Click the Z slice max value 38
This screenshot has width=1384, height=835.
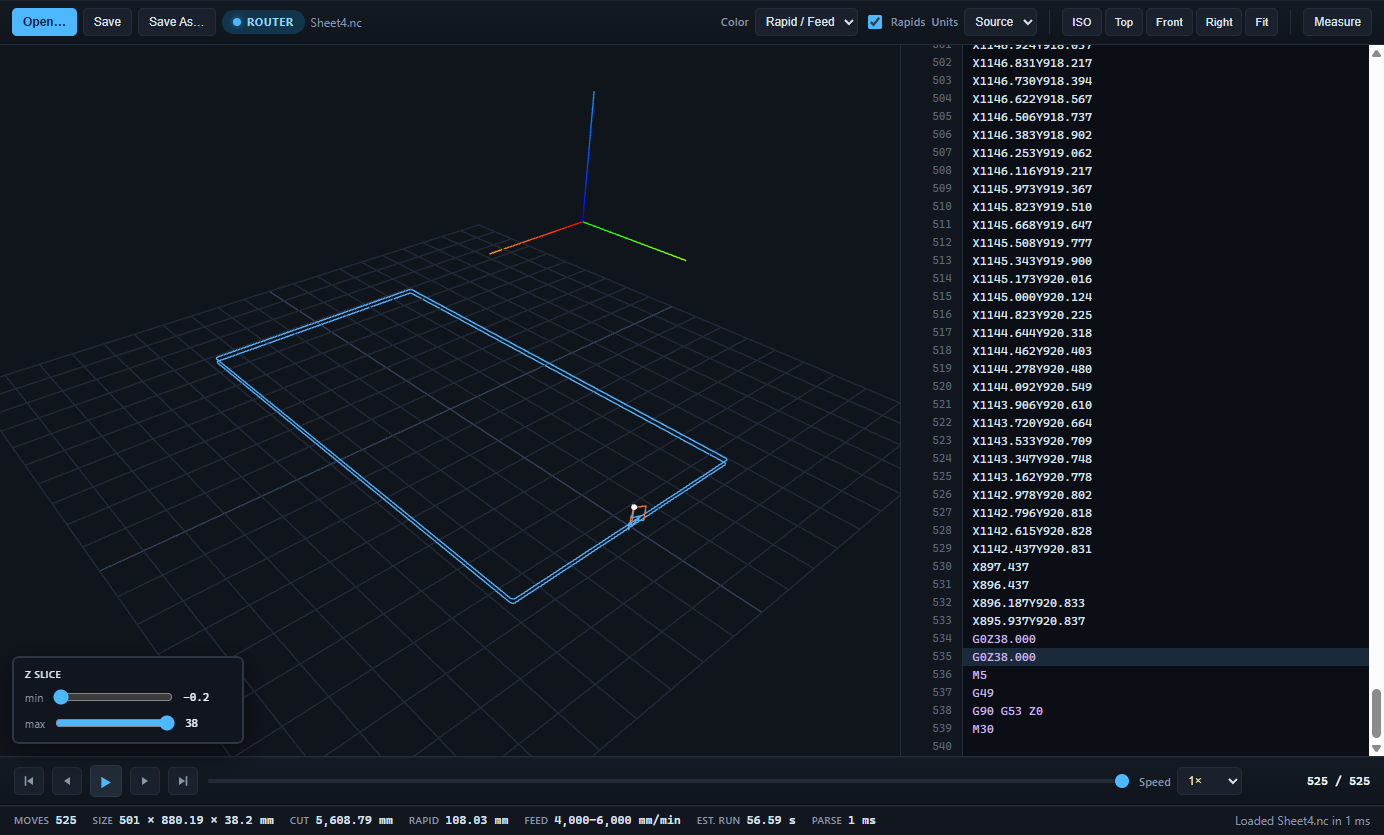coord(192,723)
